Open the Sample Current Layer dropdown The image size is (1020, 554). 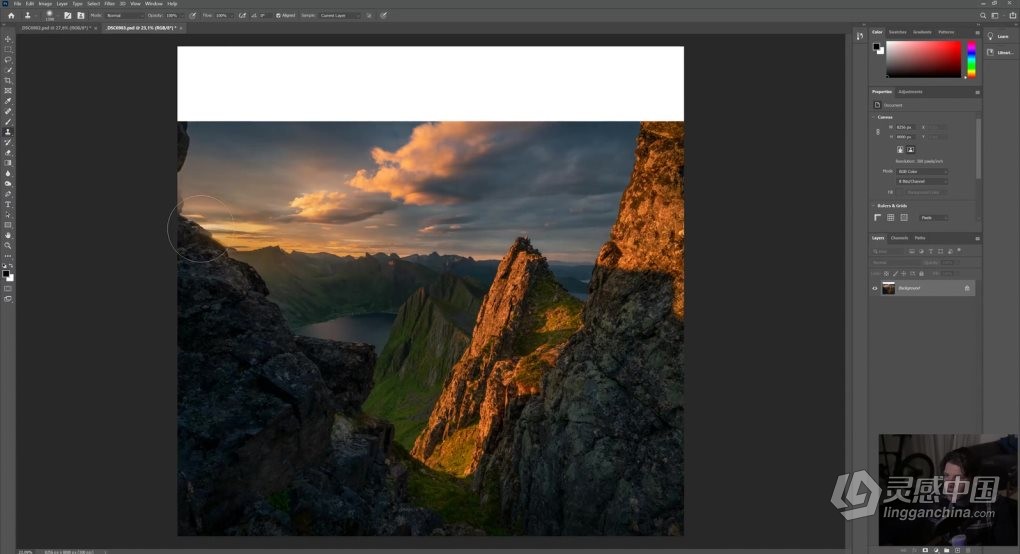(x=338, y=16)
